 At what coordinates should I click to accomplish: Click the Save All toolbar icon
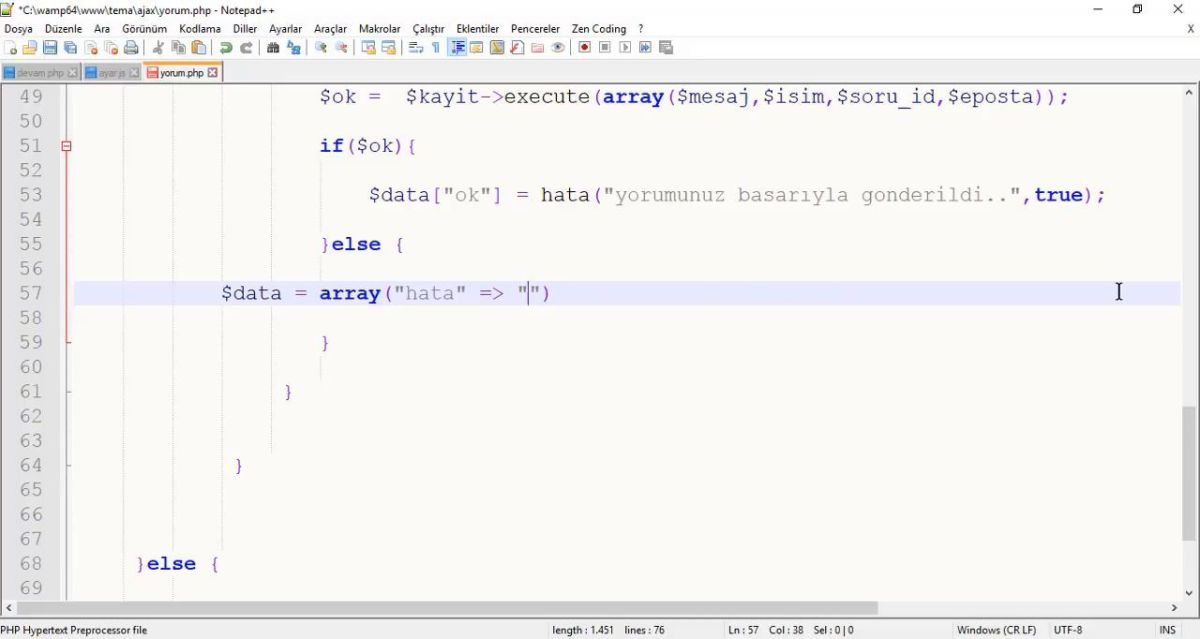tap(70, 47)
